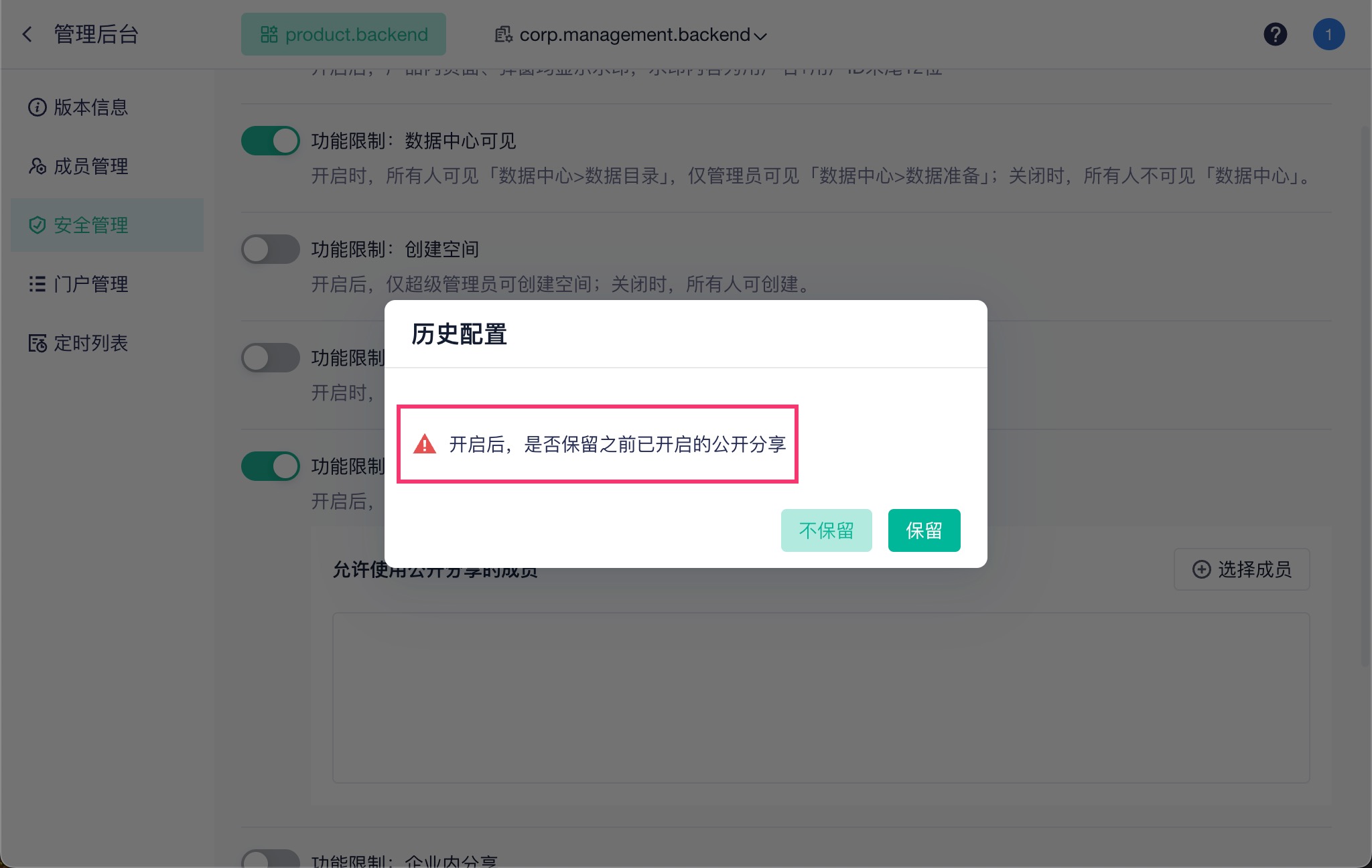Click the red warning triangle in dialog

click(x=425, y=444)
